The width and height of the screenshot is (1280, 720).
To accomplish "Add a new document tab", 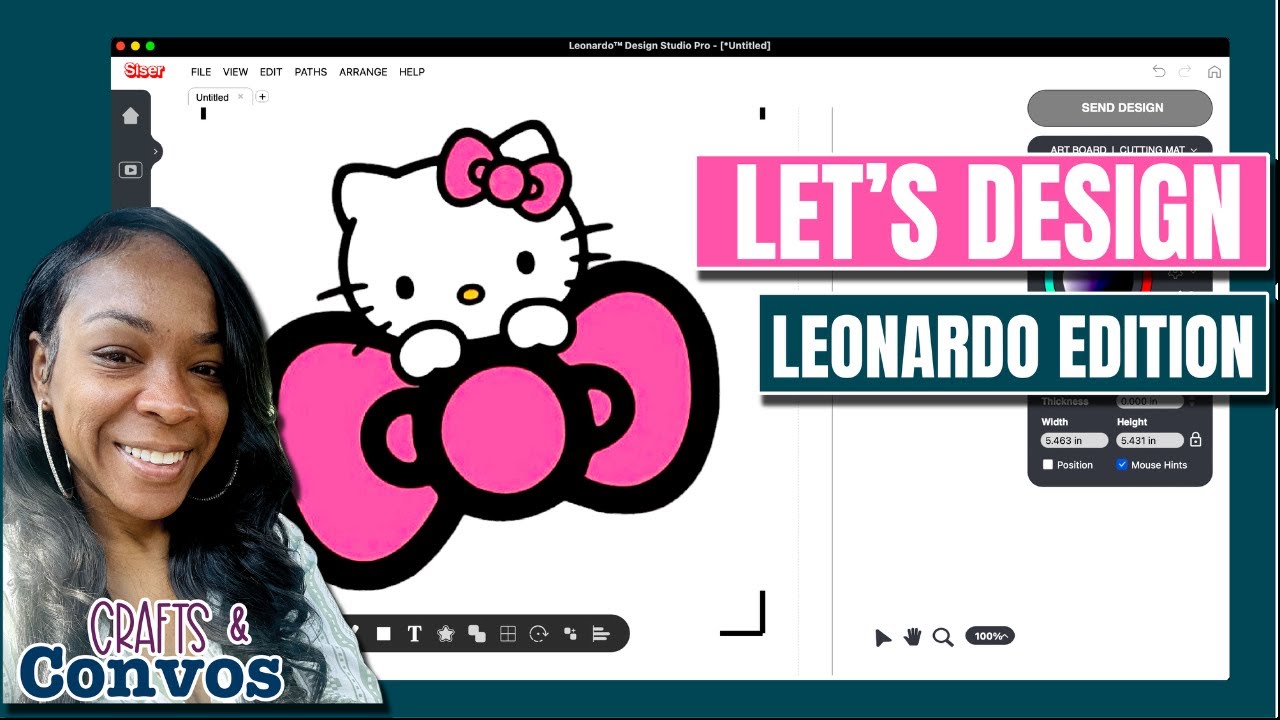I will click(262, 97).
